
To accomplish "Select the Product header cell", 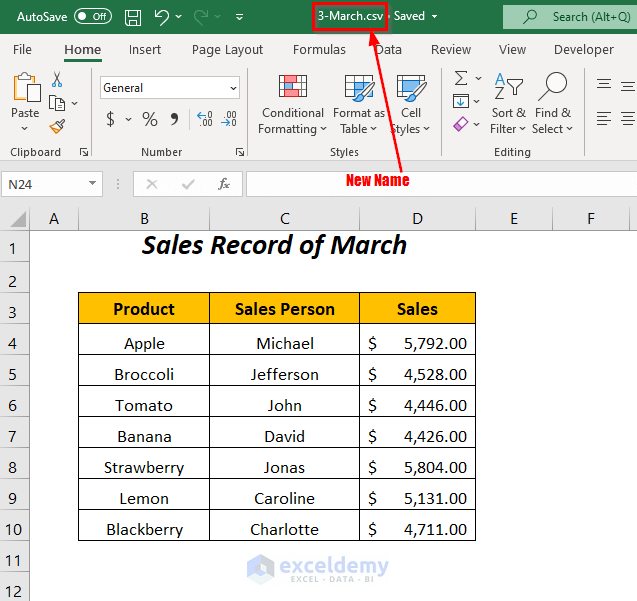I will coord(144,309).
